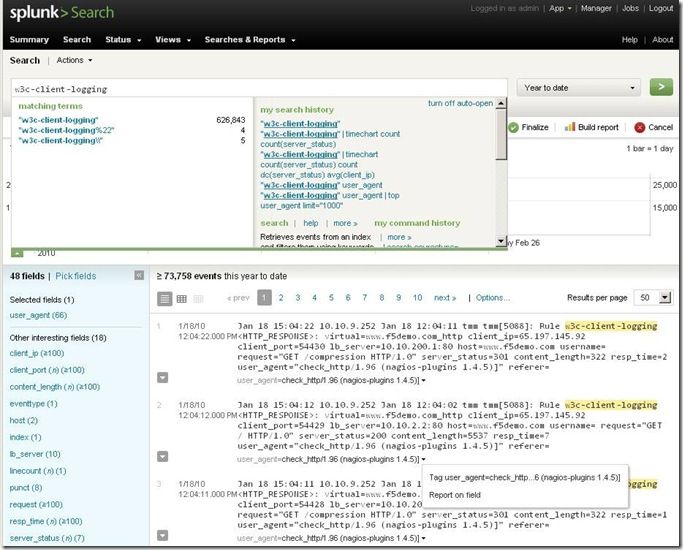
Task: Switch to events table view icon
Action: 182,298
